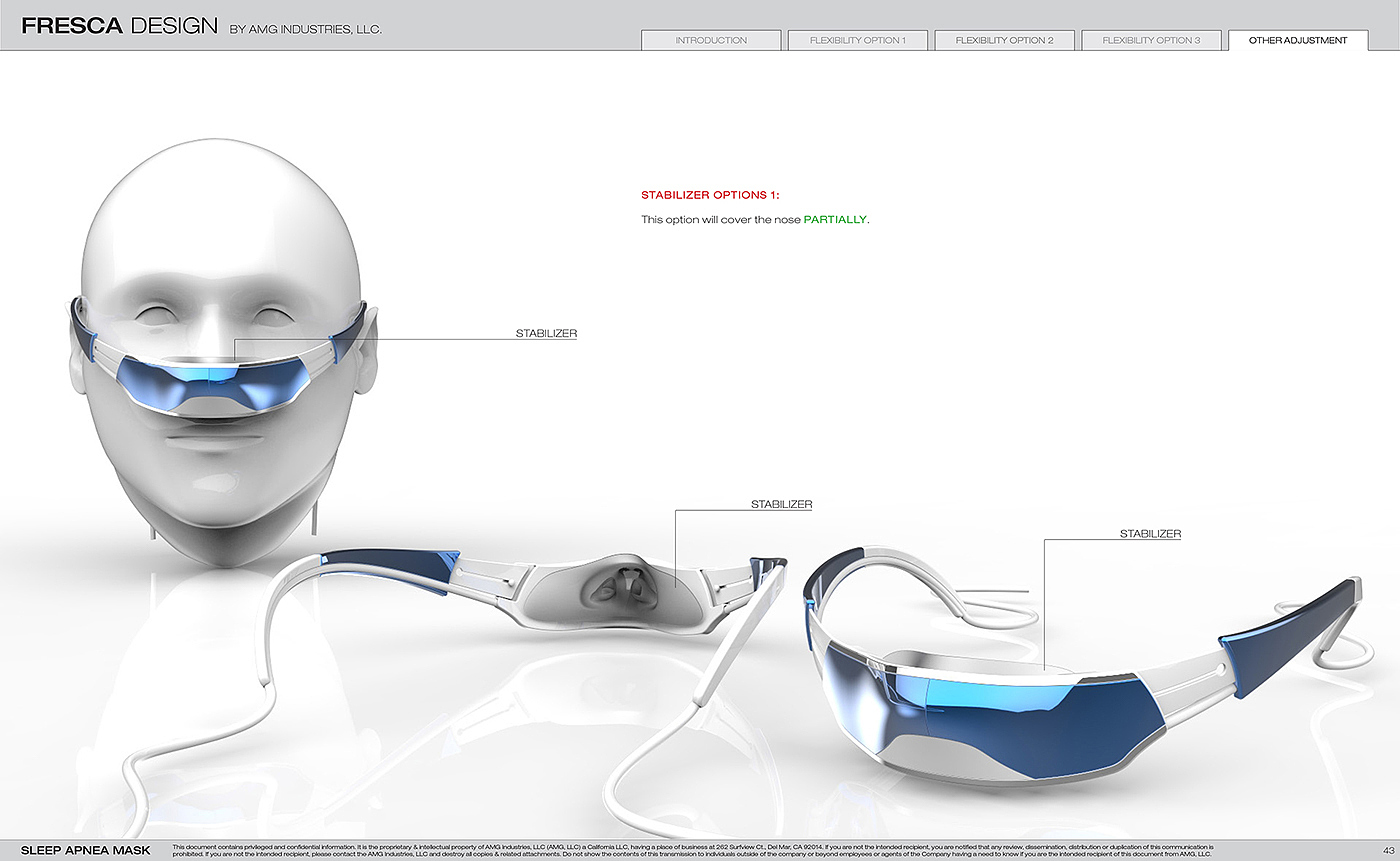Go to Flexibility Option 3 tab
The width and height of the screenshot is (1400, 861).
(x=1151, y=40)
